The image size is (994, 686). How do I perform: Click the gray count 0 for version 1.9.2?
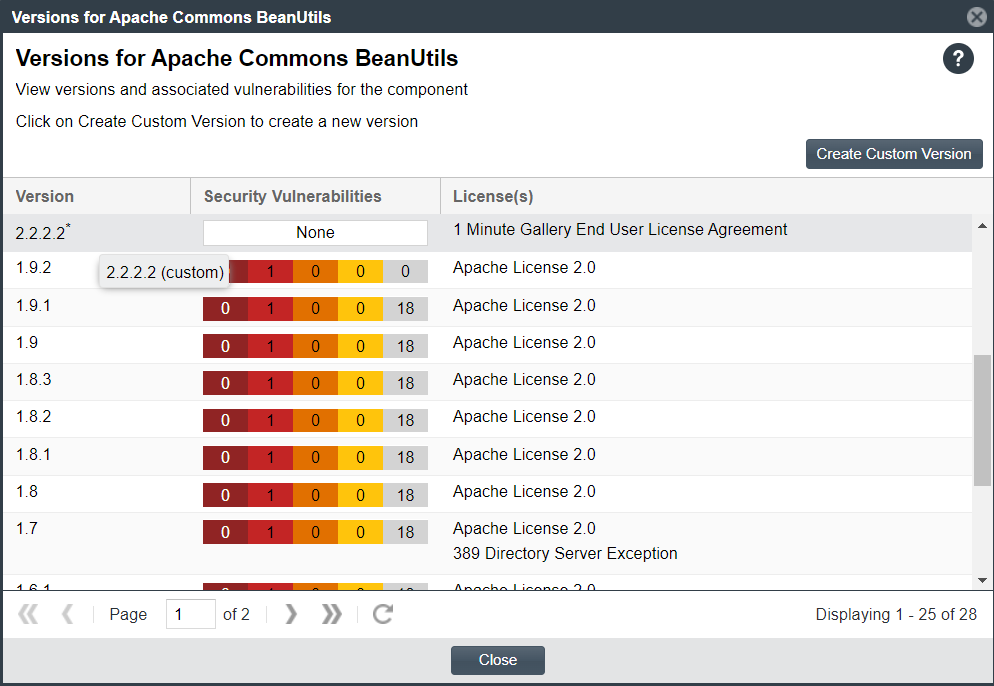point(405,271)
